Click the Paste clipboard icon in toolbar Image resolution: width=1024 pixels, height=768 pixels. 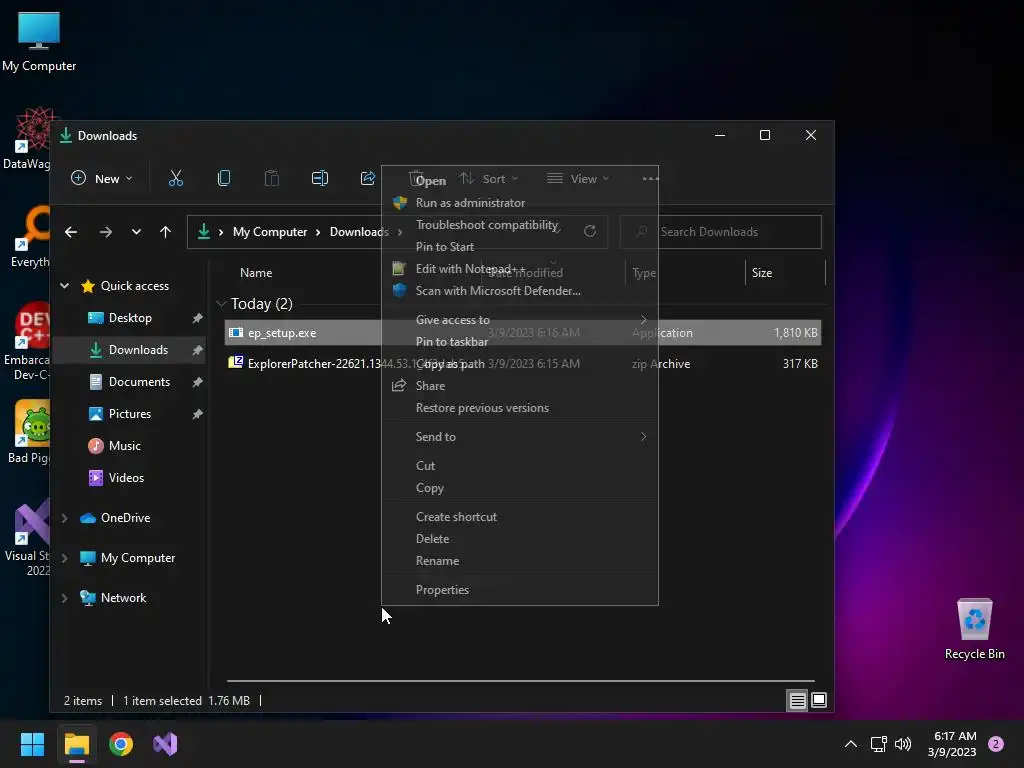tap(272, 178)
